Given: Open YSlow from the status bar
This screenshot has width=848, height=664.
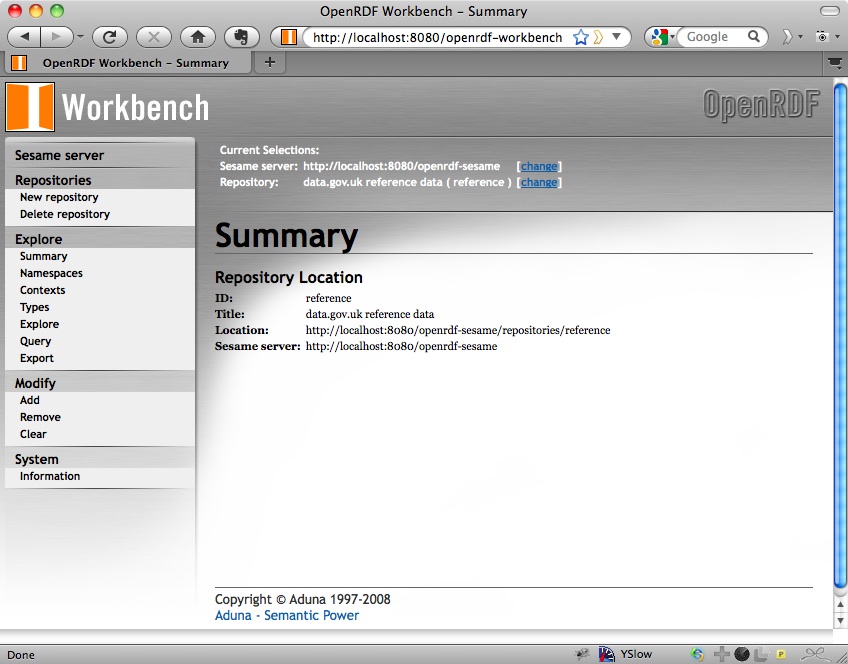Looking at the screenshot, I should click(x=625, y=654).
